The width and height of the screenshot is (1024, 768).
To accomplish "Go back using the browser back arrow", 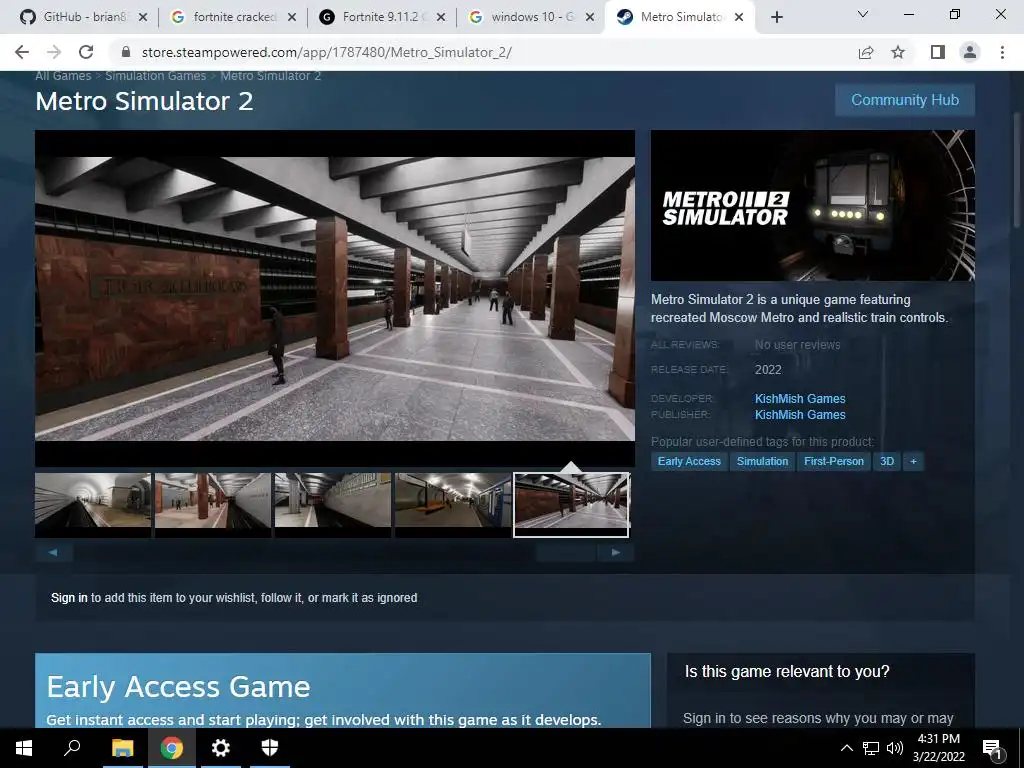I will coord(22,52).
